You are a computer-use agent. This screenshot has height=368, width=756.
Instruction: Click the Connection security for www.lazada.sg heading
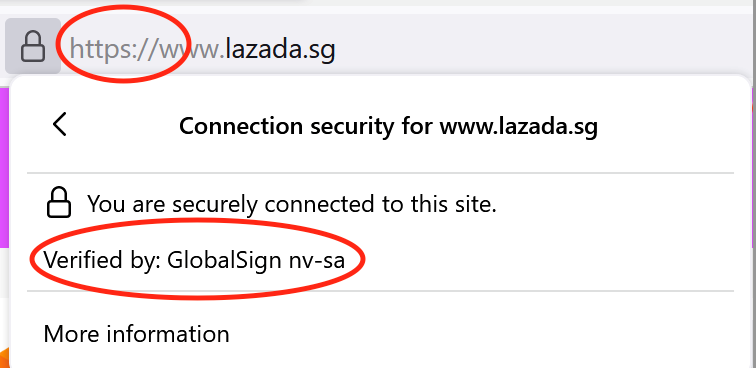coord(388,126)
